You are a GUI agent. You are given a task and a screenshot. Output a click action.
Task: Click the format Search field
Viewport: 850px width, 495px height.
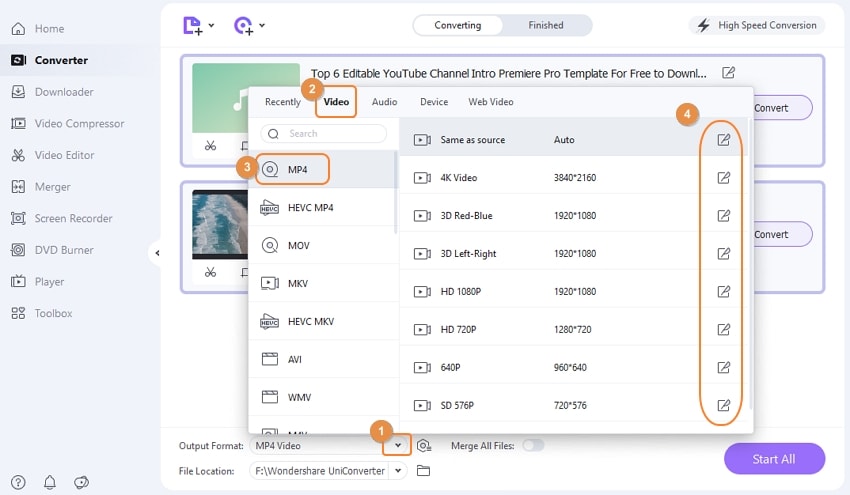coord(324,133)
